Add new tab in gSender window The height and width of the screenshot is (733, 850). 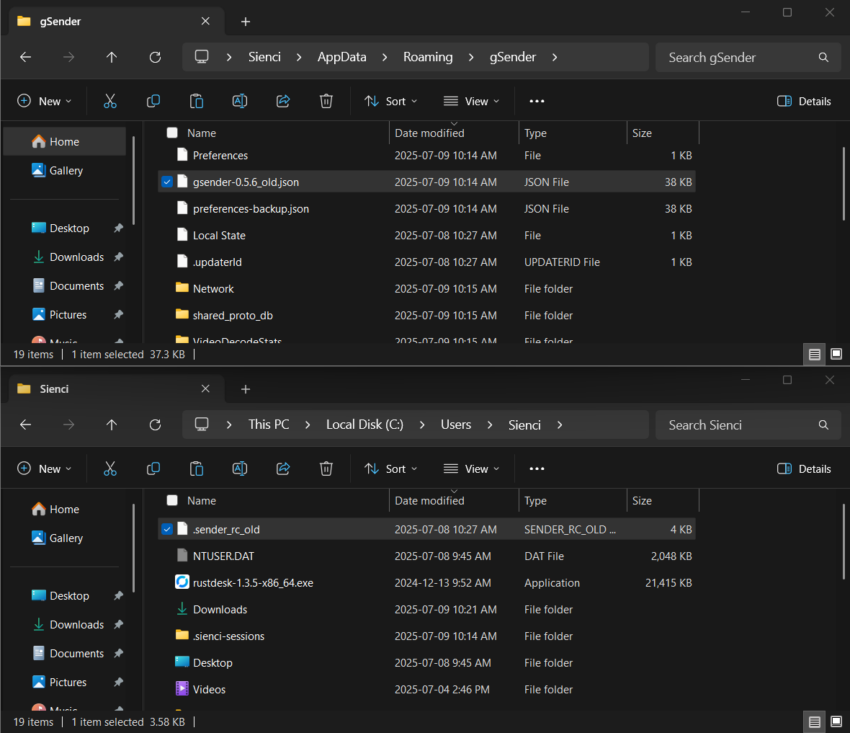246,22
